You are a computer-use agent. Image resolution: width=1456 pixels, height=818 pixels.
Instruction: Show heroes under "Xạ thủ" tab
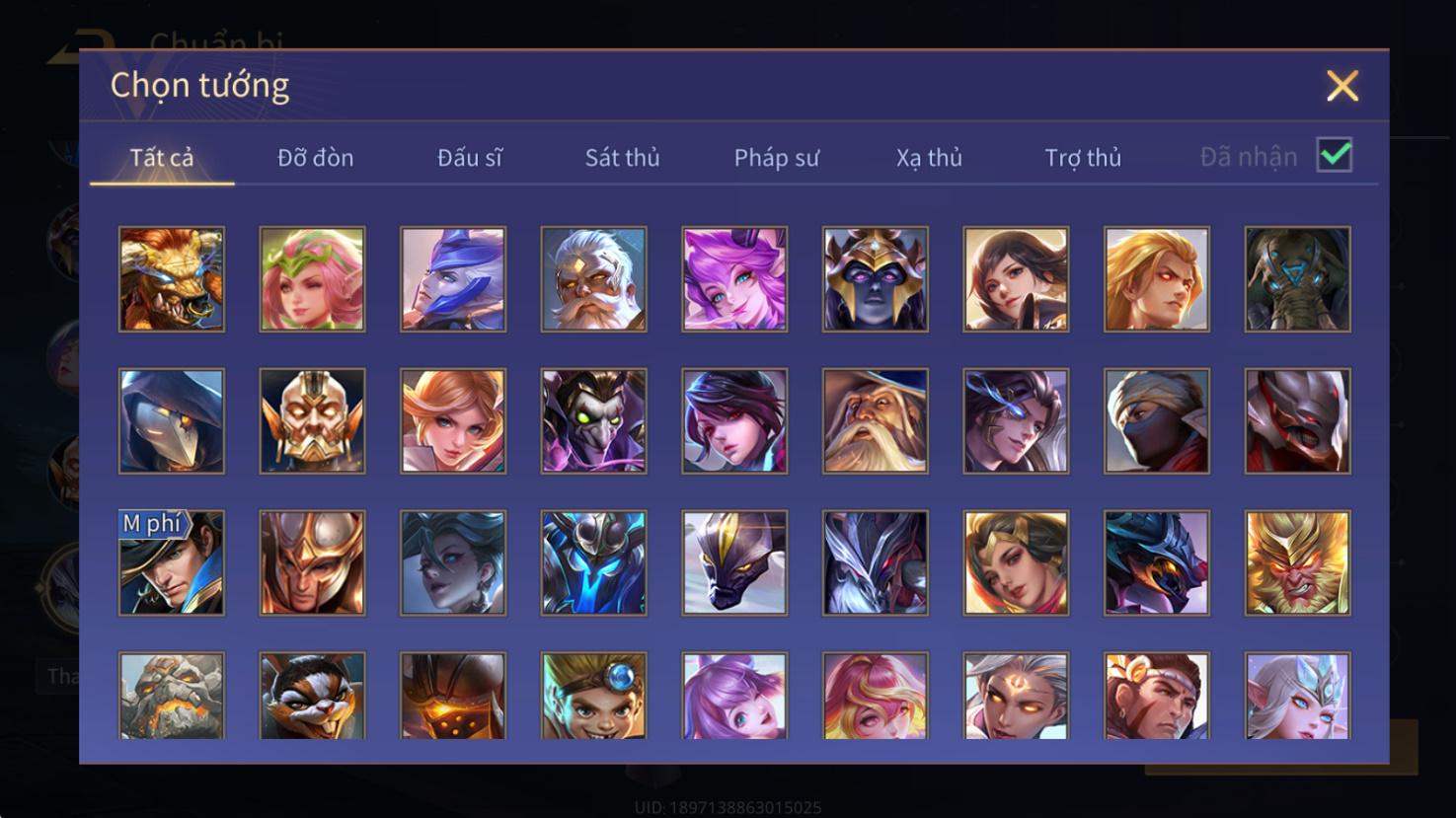[929, 158]
